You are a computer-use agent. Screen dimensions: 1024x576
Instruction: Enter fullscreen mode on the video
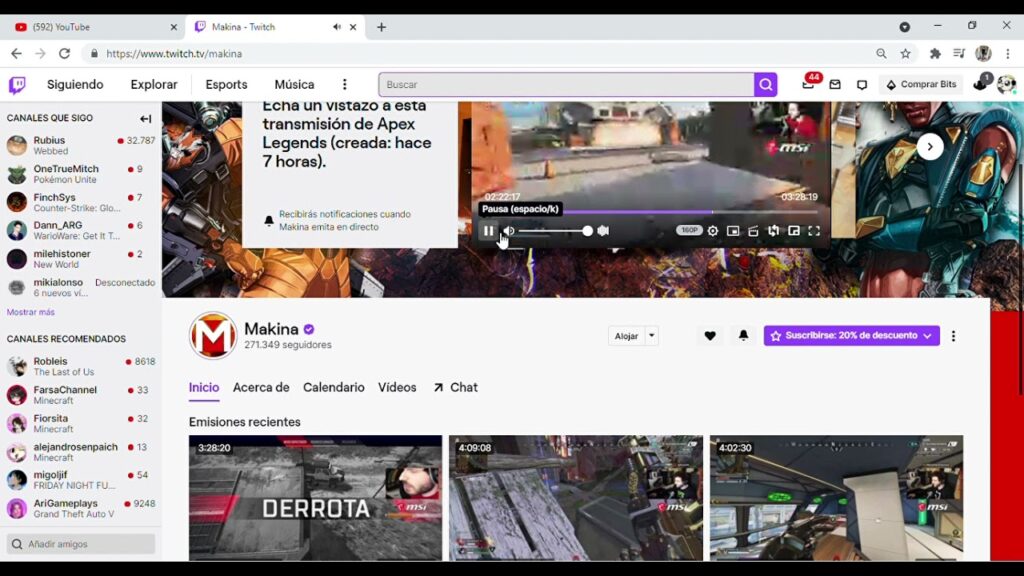(x=814, y=231)
